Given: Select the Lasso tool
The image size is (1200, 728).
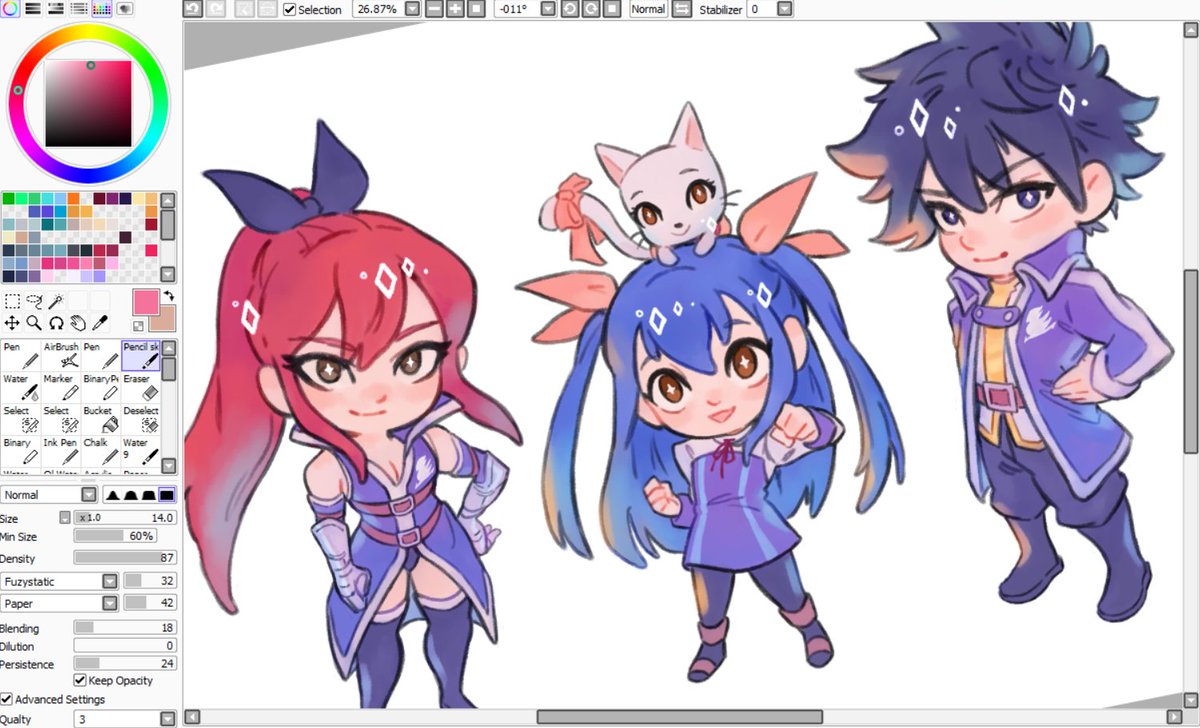Looking at the screenshot, I should click(34, 300).
